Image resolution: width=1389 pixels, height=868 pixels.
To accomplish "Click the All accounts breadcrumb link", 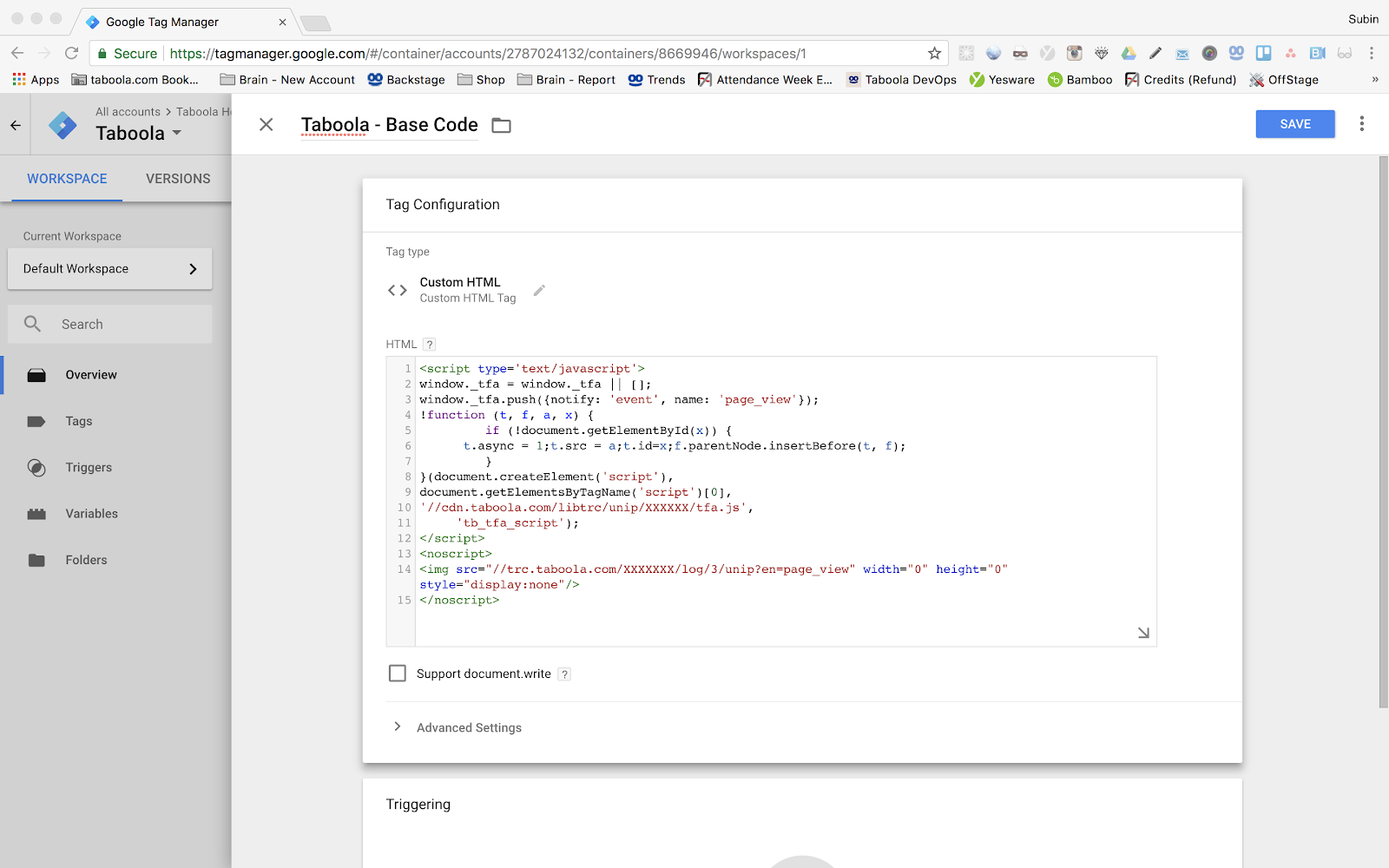I will click(128, 112).
